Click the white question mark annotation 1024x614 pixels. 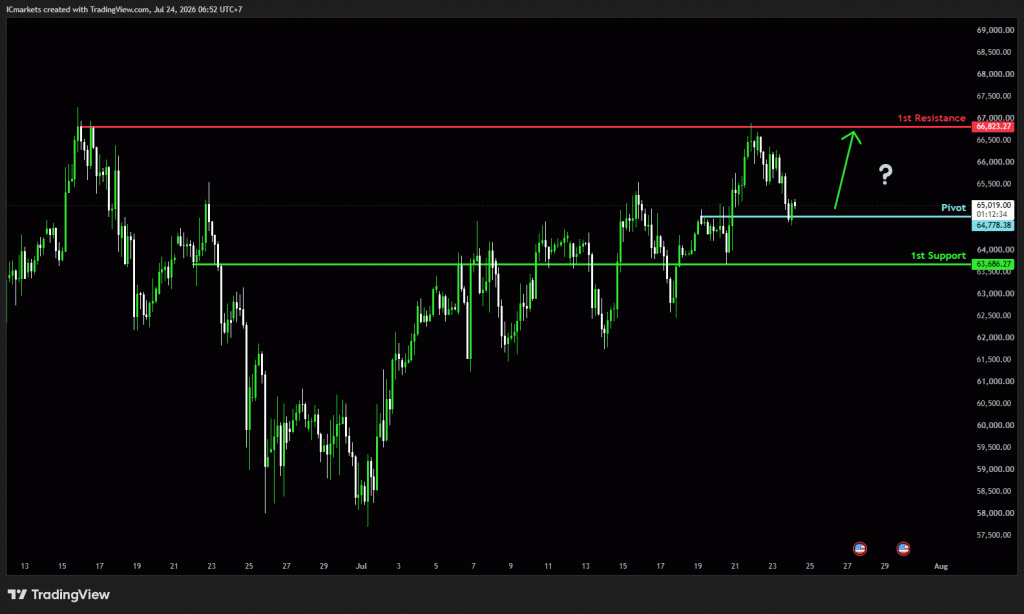point(886,174)
